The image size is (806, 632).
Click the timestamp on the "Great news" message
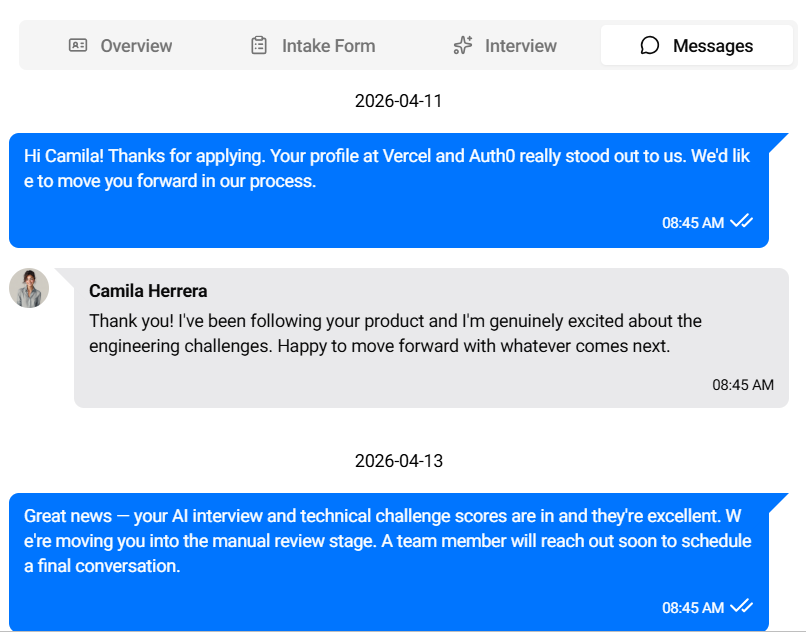click(x=692, y=608)
